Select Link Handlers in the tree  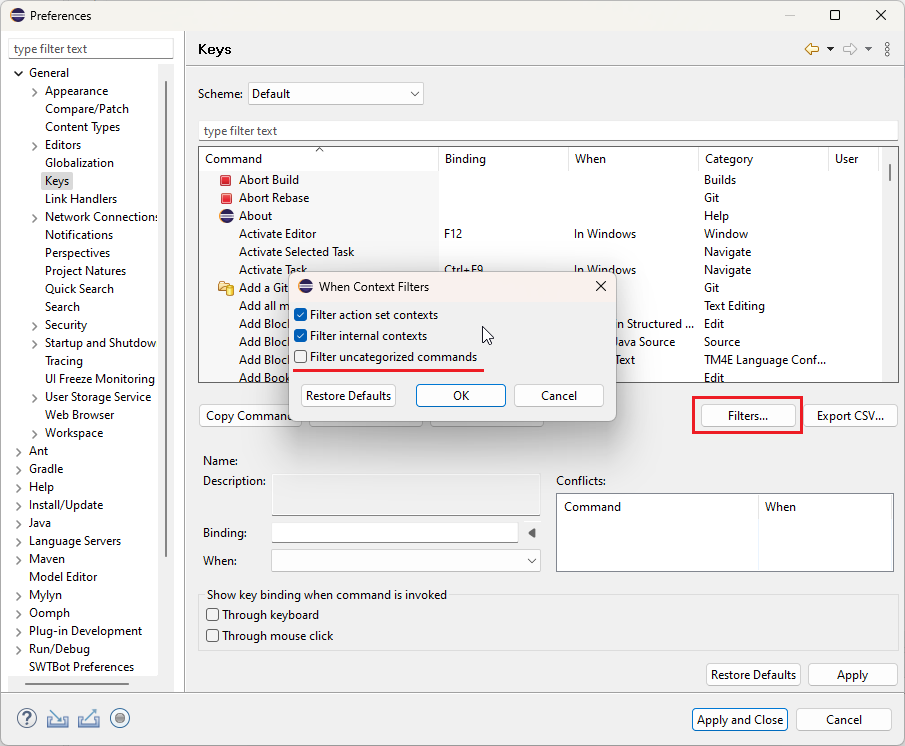[x=81, y=198]
